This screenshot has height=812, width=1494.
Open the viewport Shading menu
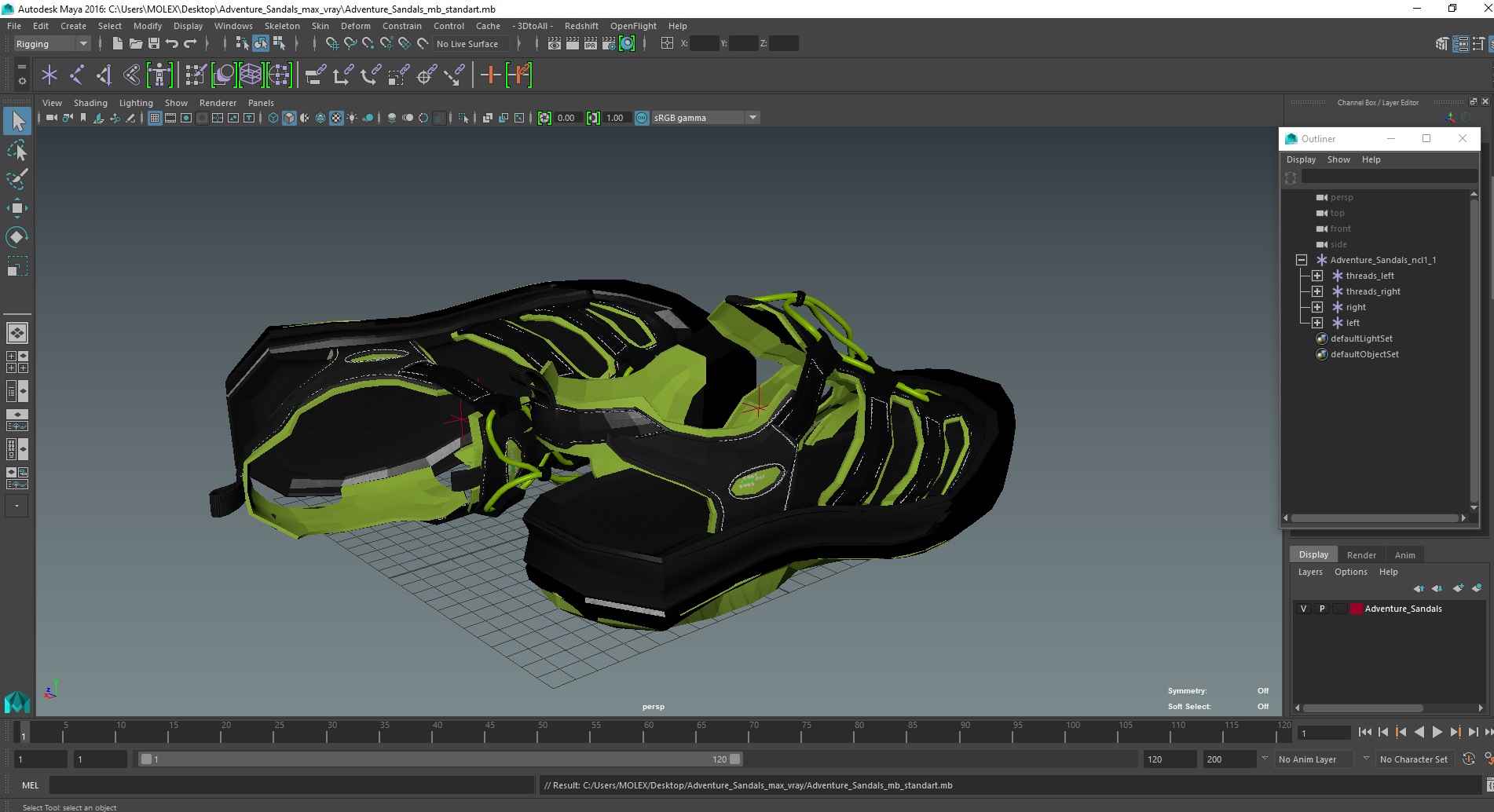[x=90, y=103]
